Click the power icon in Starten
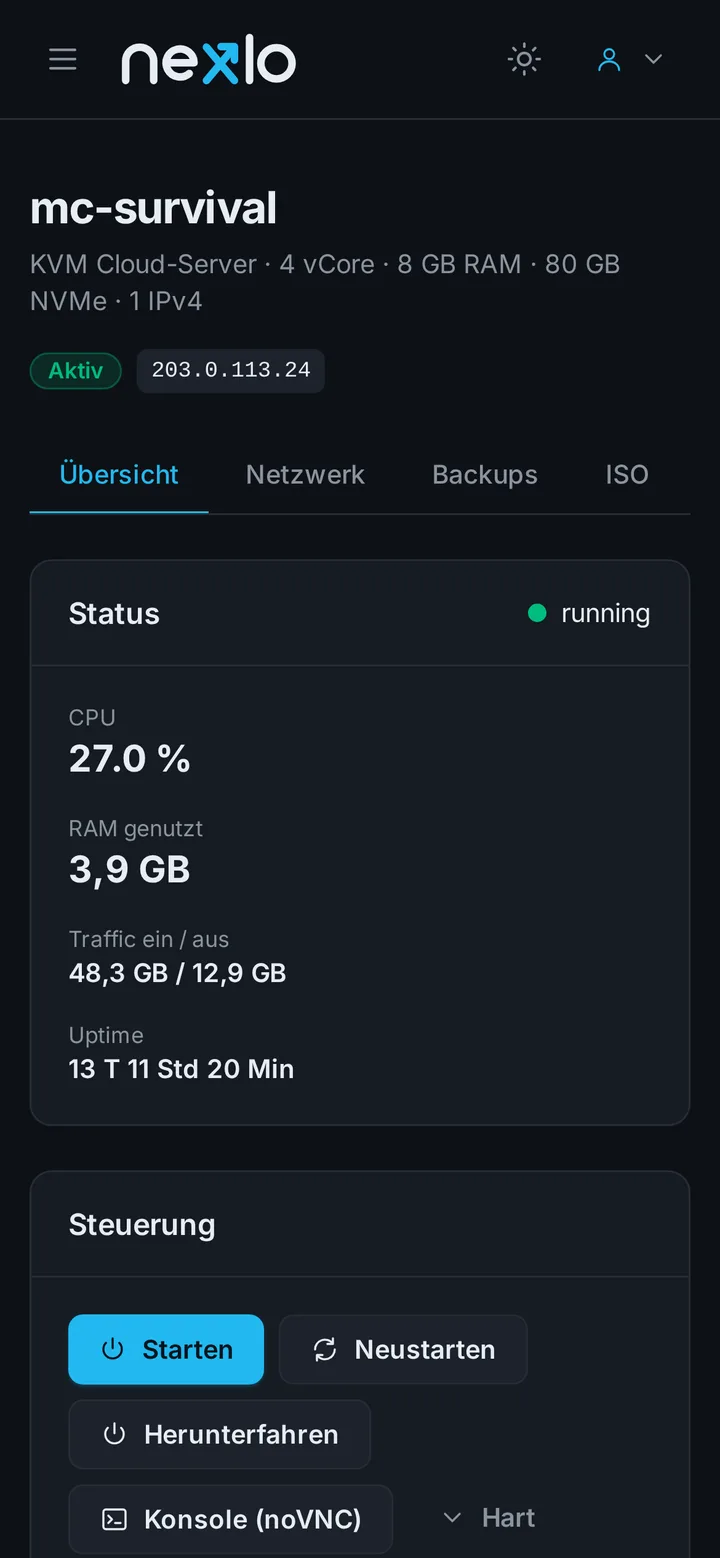Screen dimensions: 720x1558 click(x=113, y=1349)
